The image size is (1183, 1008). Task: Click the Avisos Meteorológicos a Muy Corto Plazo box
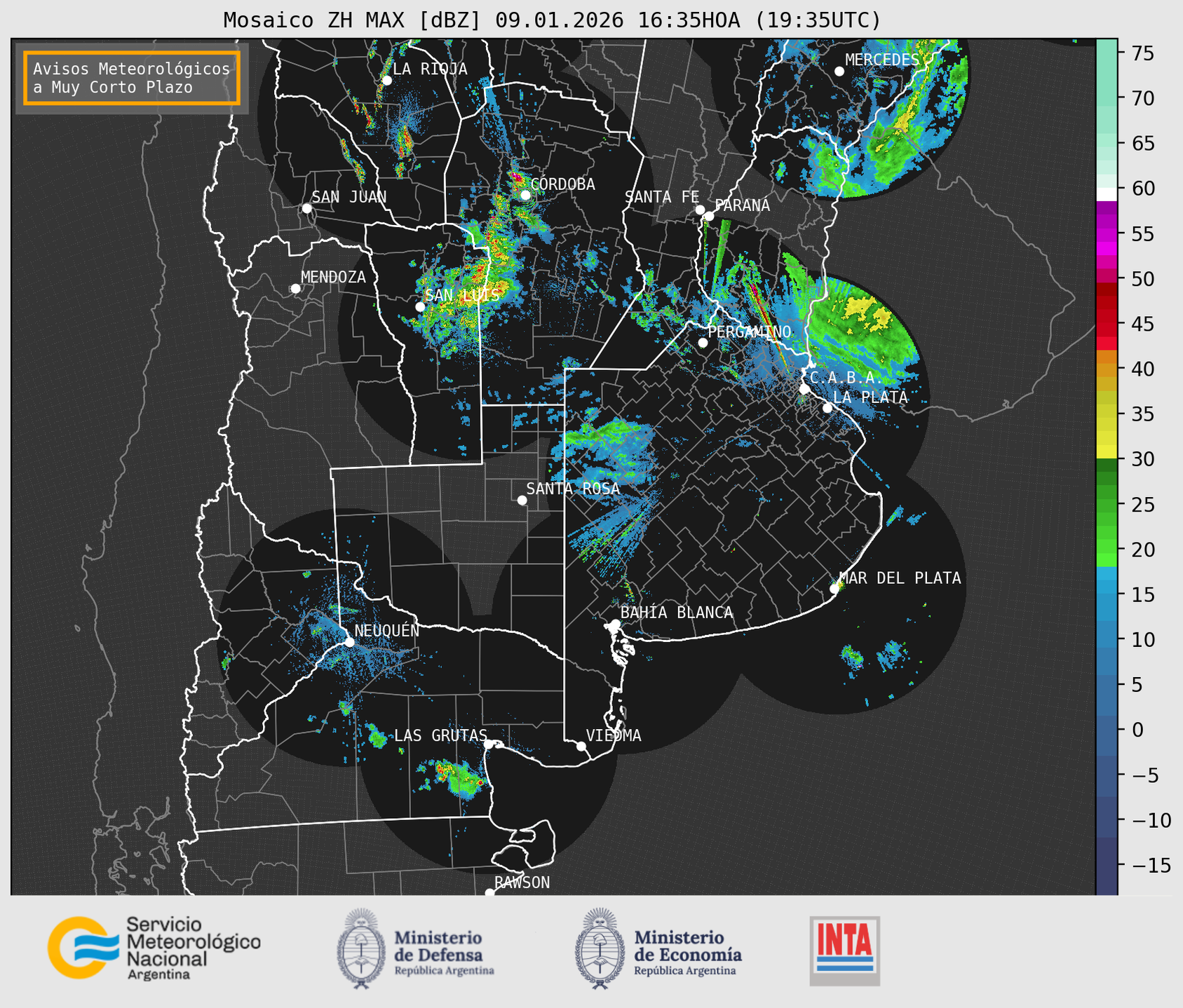click(x=132, y=78)
